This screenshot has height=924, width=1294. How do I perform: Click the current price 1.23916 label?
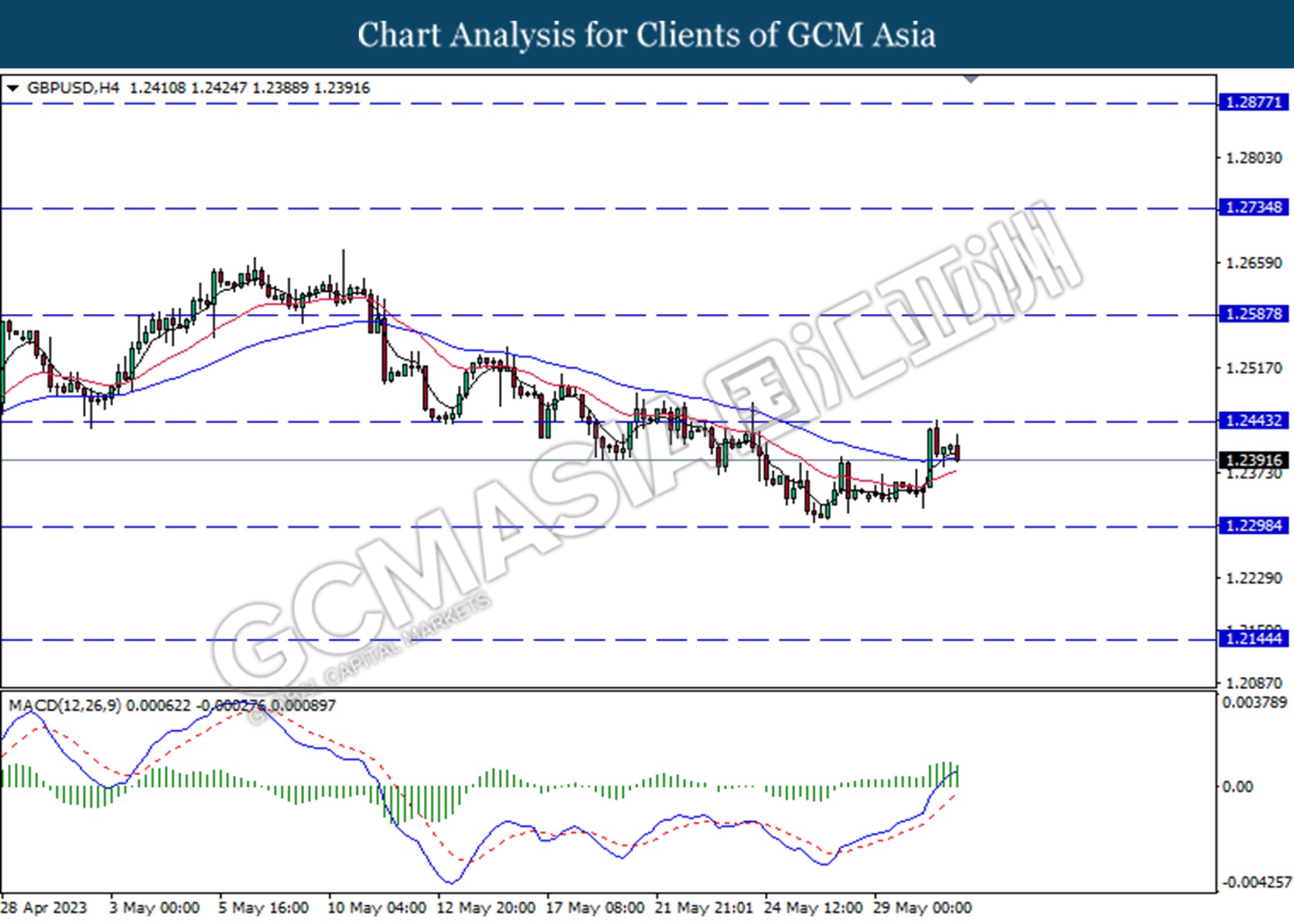pyautogui.click(x=1254, y=460)
